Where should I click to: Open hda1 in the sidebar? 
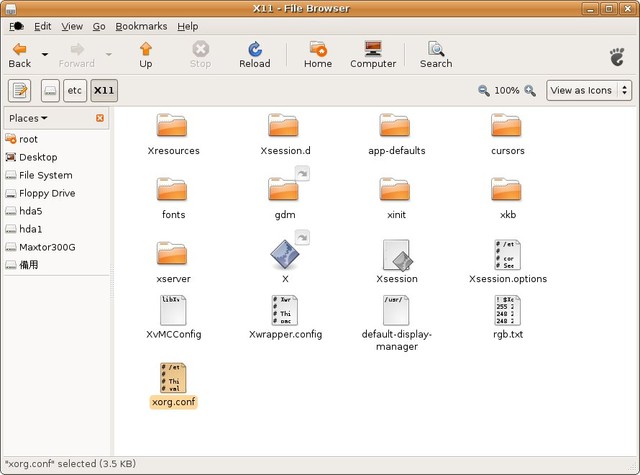[x=56, y=229]
